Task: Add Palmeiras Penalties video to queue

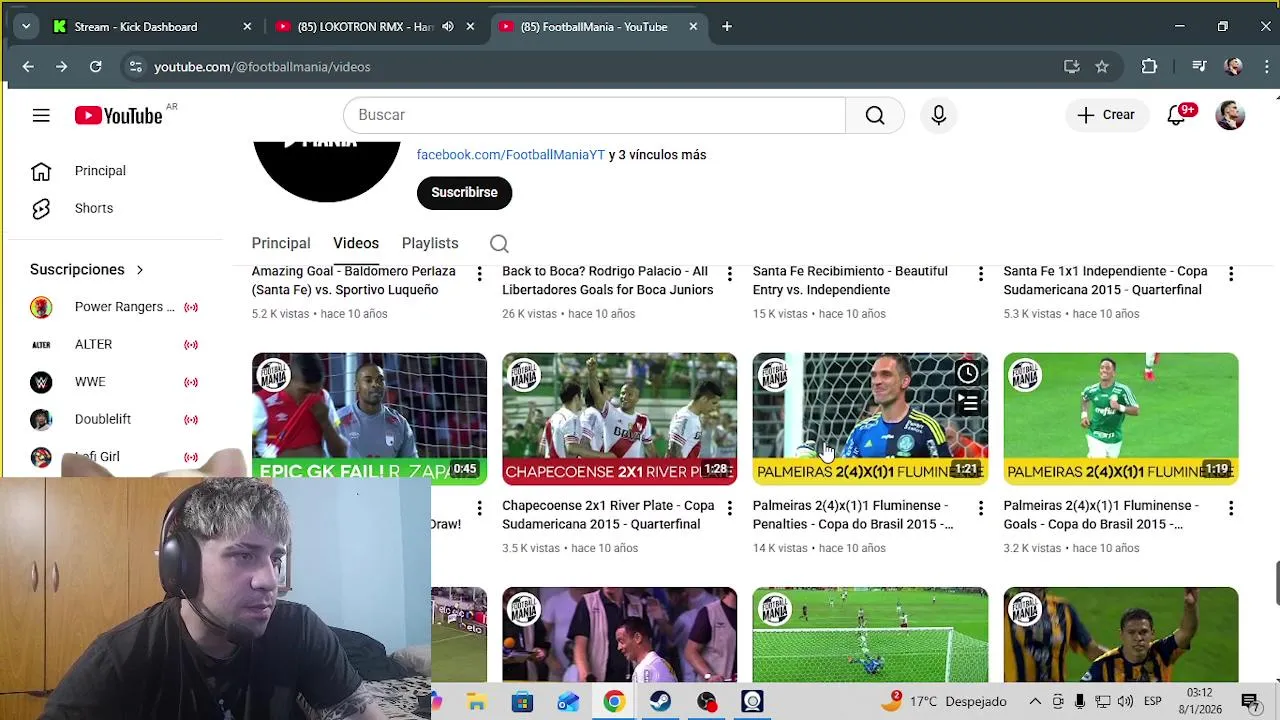Action: tap(968, 404)
